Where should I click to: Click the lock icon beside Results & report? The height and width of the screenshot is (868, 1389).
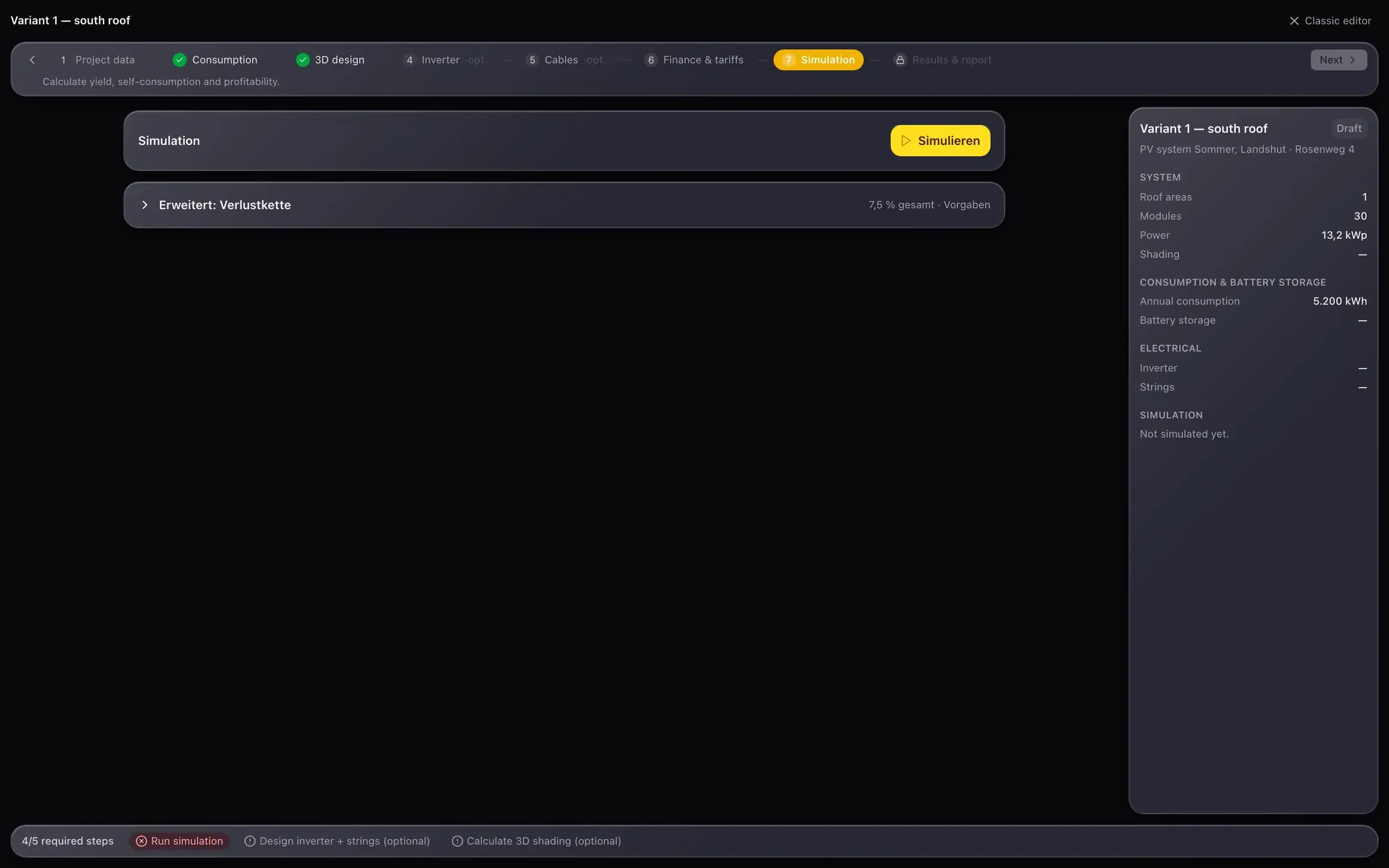(899, 60)
